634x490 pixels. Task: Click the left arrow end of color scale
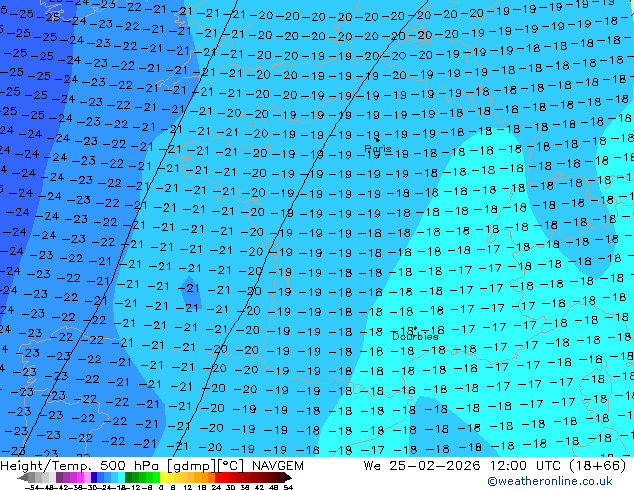pyautogui.click(x=23, y=477)
